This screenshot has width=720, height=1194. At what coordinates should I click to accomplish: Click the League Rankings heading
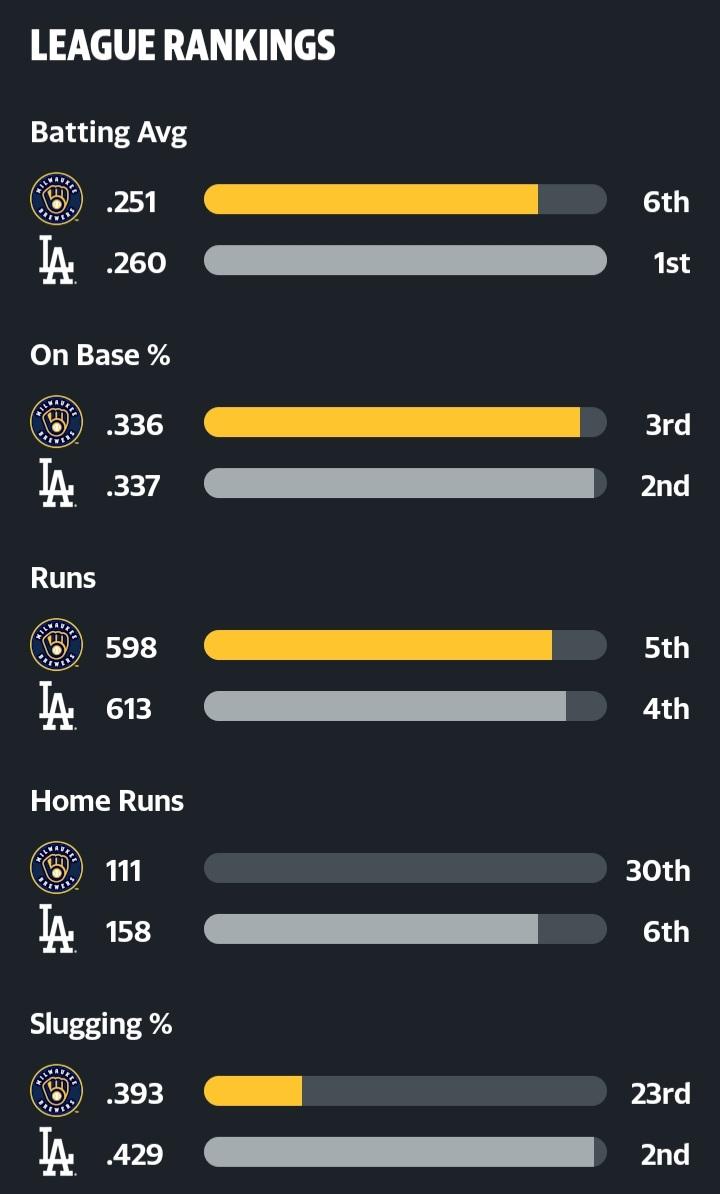tap(183, 46)
